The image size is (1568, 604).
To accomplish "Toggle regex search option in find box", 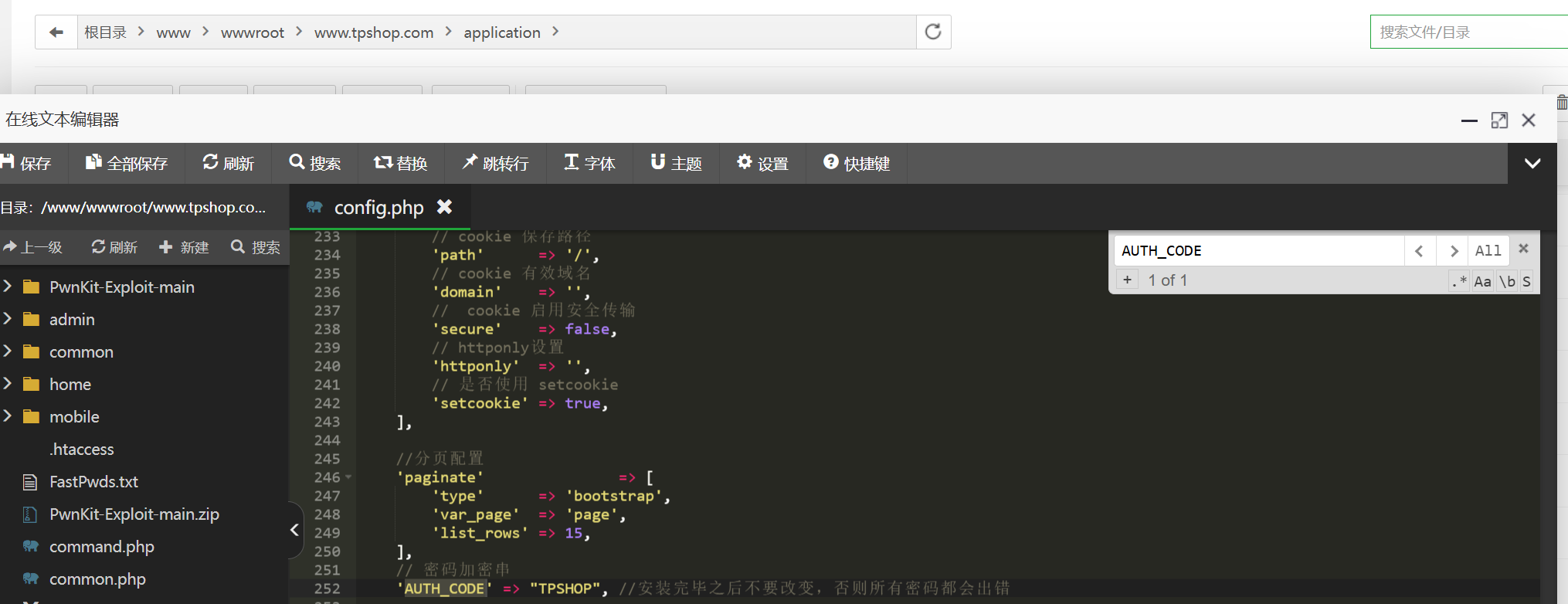I will click(x=1459, y=281).
